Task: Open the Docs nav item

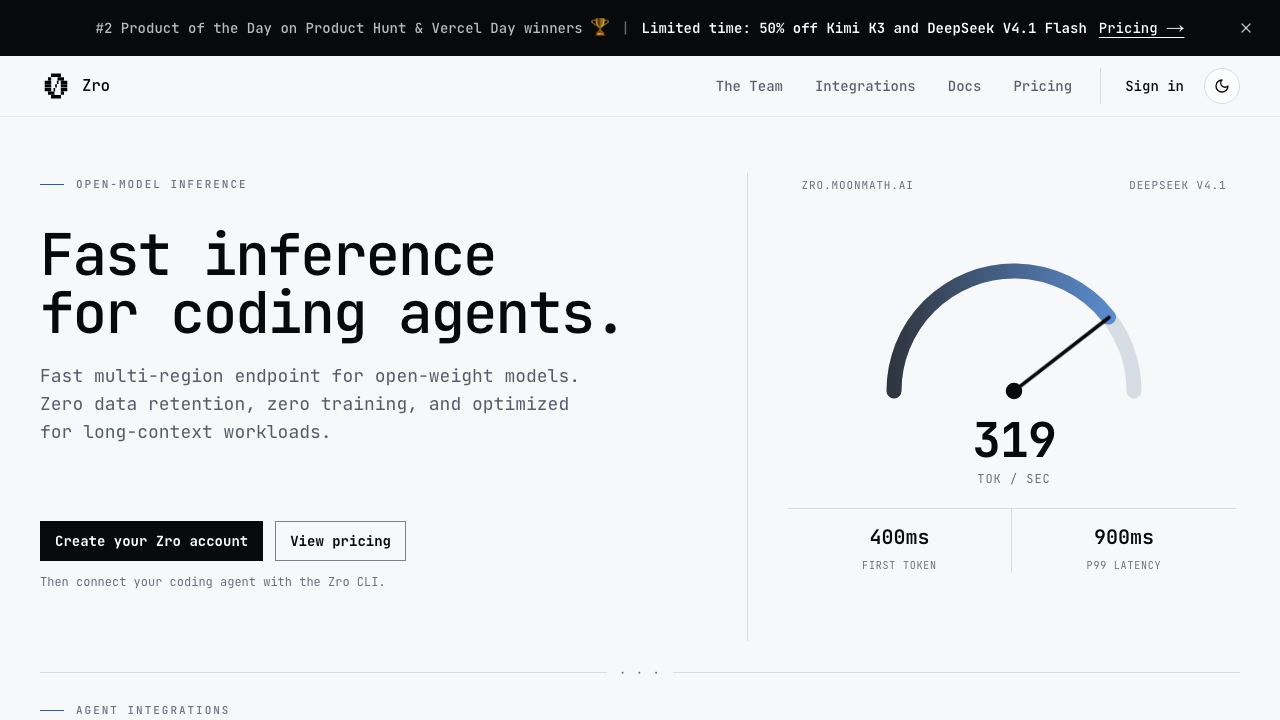Action: [x=964, y=86]
